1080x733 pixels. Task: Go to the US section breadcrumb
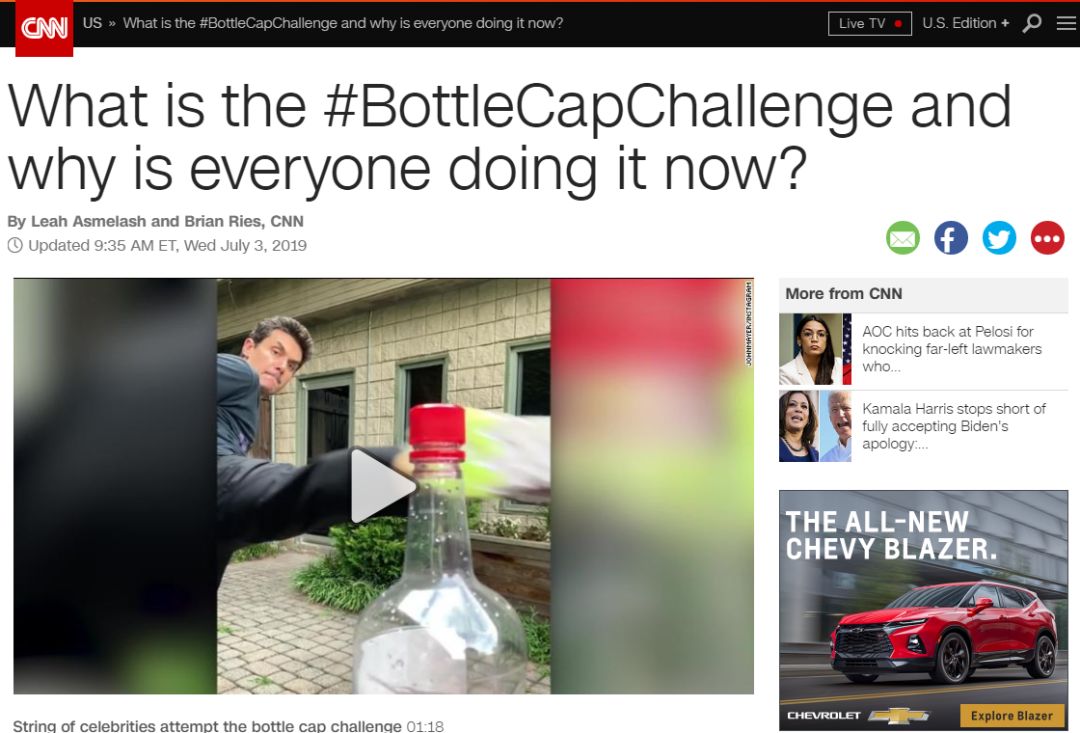click(92, 23)
